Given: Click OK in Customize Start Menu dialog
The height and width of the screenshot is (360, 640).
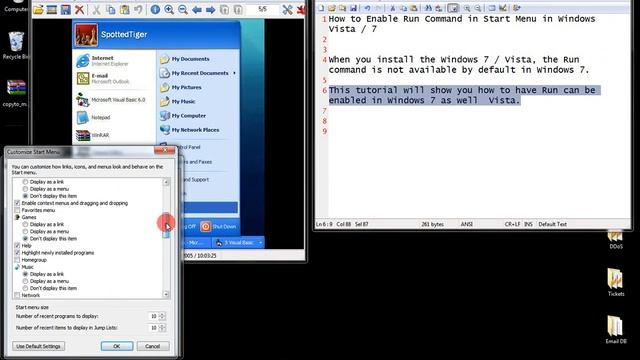Looking at the screenshot, I should 117,346.
